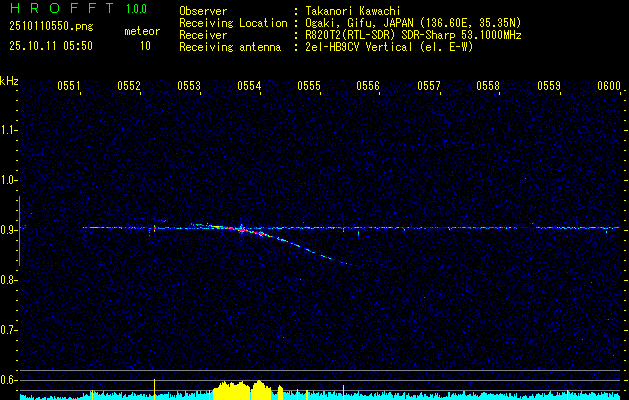Click the 25.10.11 05:50 timestamp
The image size is (629, 400).
(51, 46)
